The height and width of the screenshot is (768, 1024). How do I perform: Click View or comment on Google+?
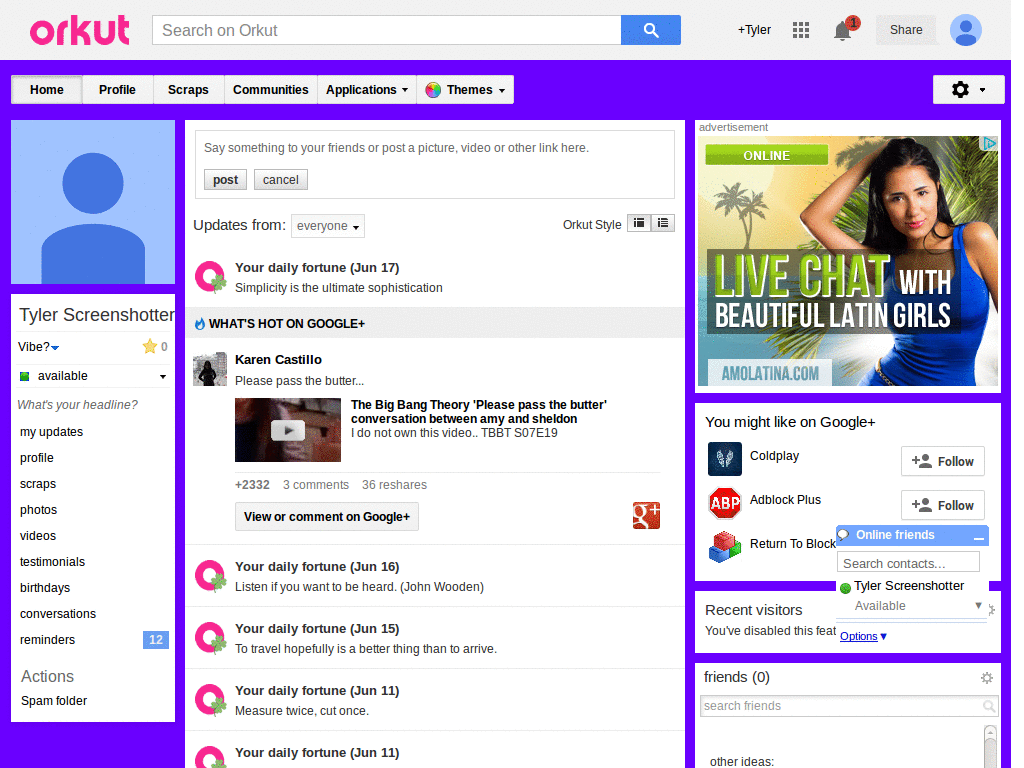point(327,517)
